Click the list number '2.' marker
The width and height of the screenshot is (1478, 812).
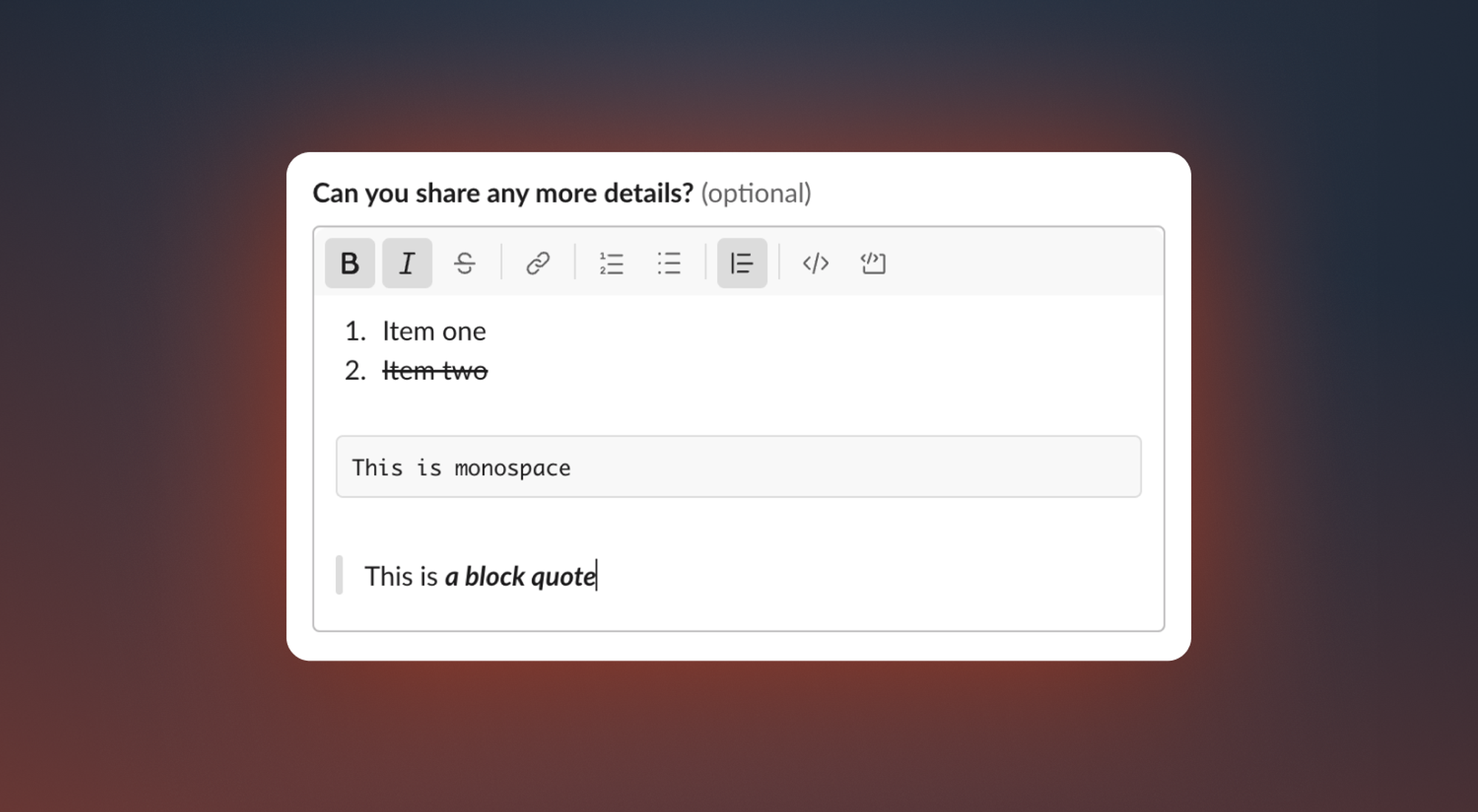coord(355,370)
